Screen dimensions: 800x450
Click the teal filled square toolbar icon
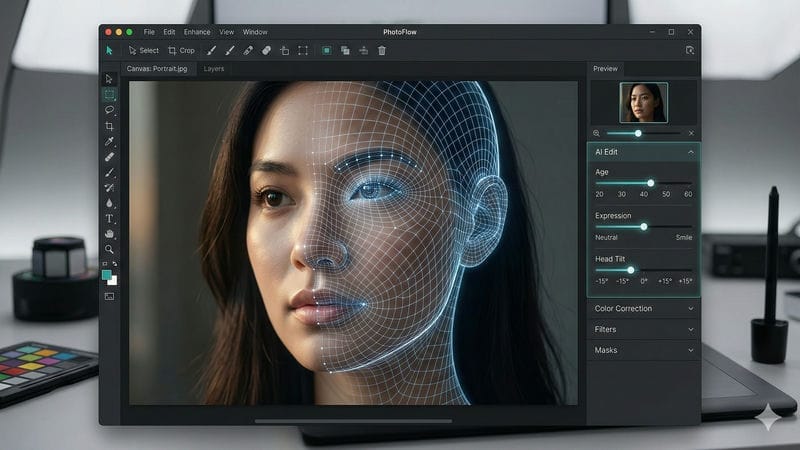327,51
